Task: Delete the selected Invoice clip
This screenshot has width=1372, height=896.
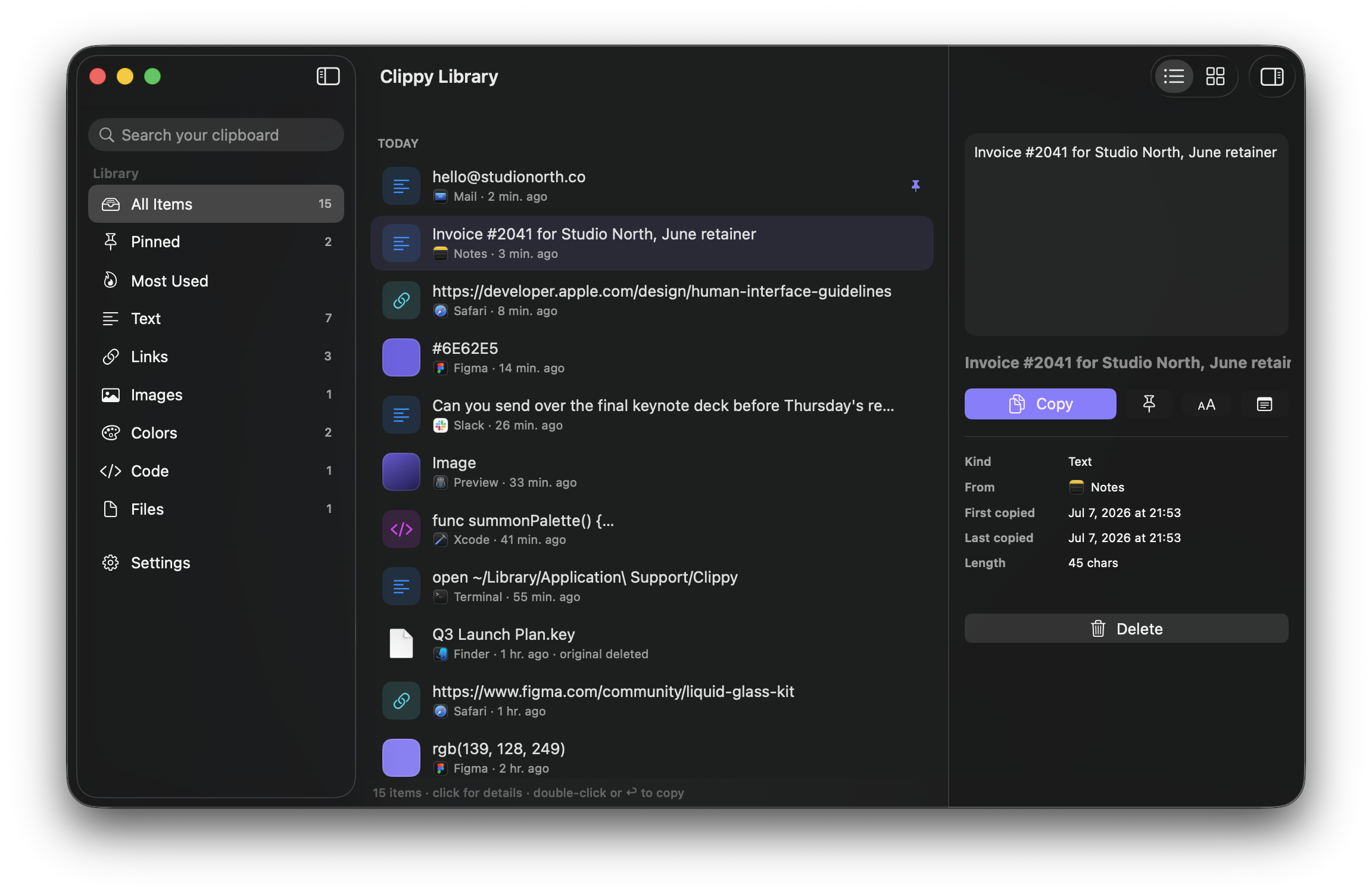Action: coord(1126,629)
